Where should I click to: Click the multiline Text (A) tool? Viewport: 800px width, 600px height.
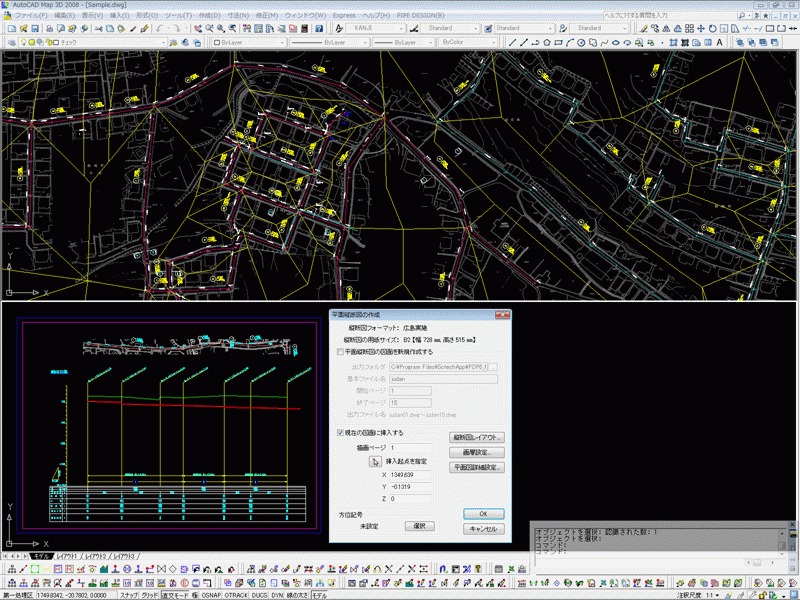pyautogui.click(x=719, y=43)
